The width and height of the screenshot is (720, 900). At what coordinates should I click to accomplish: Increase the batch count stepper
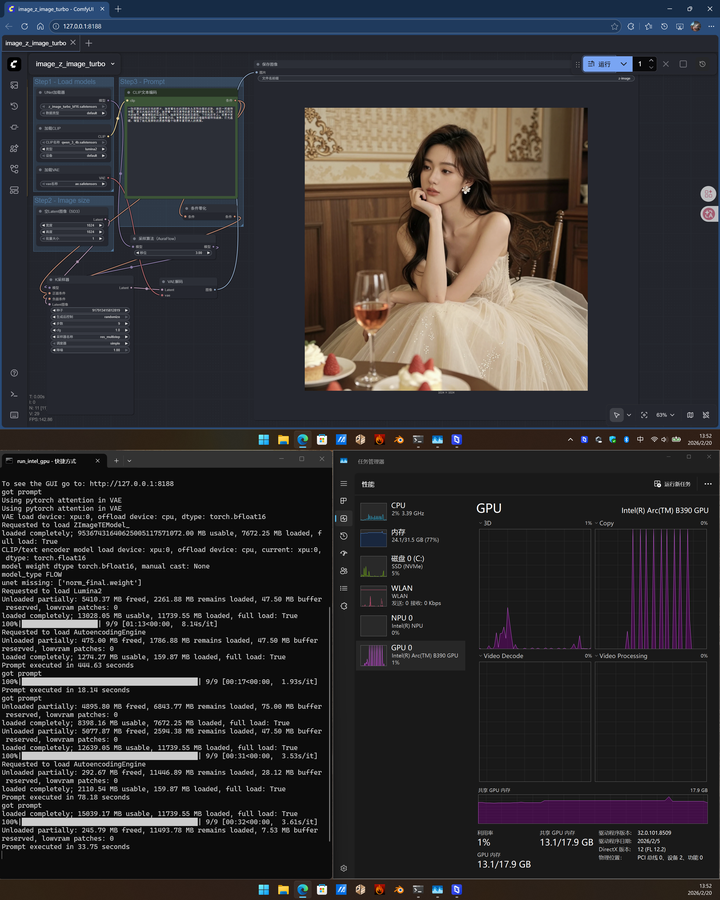point(652,60)
